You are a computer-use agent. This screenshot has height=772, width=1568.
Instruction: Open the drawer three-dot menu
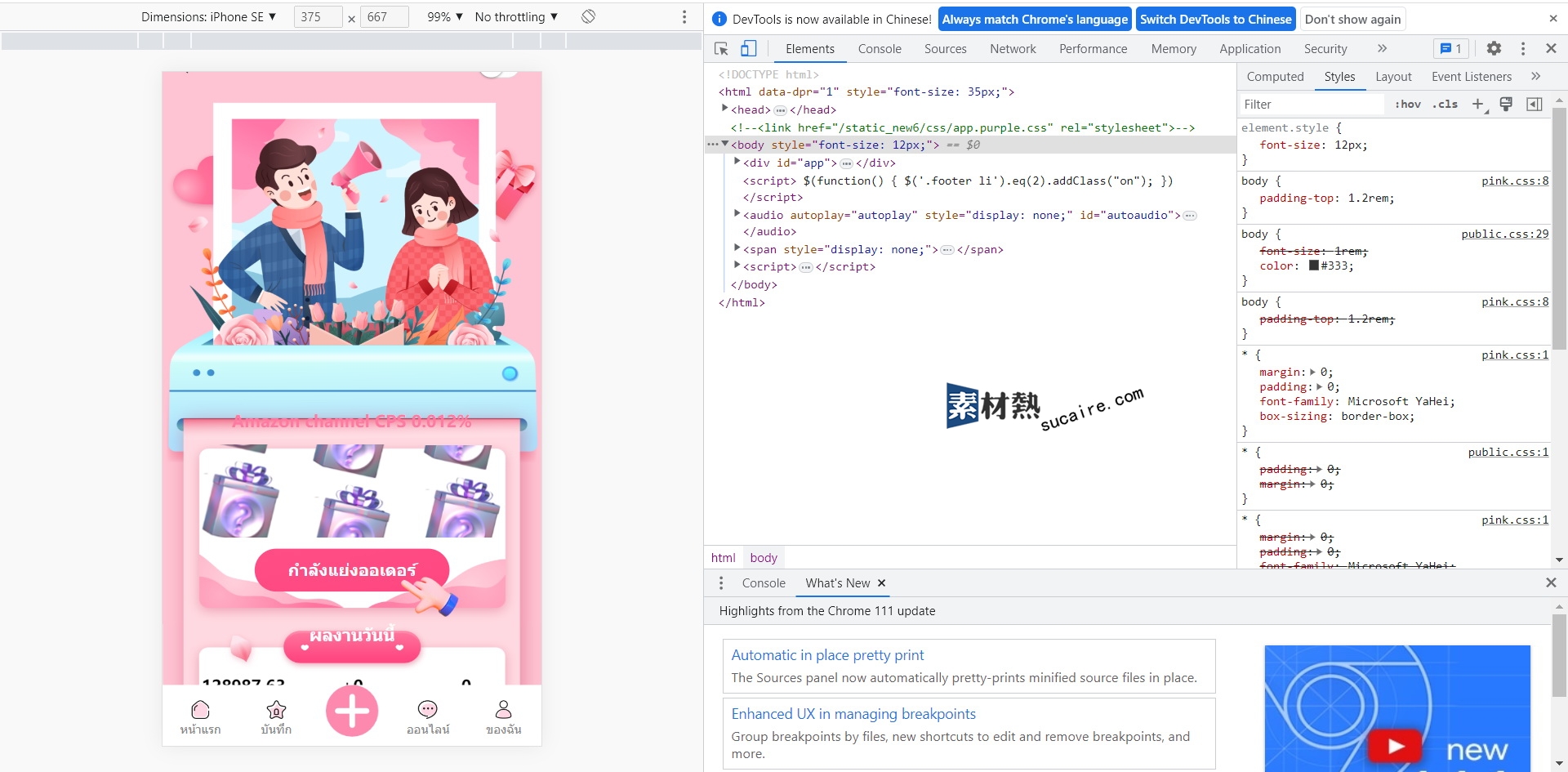pos(720,582)
